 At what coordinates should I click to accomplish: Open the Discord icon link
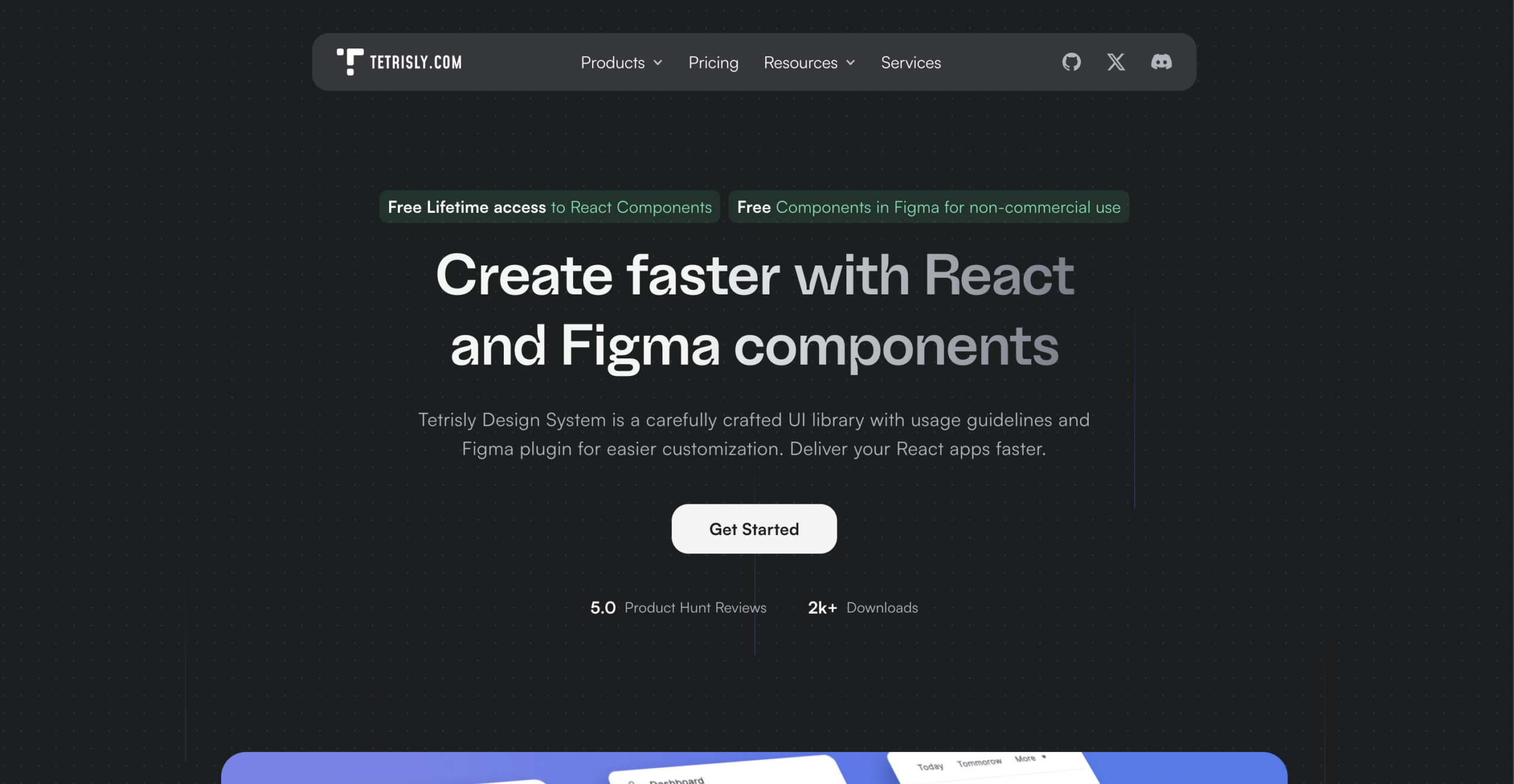[1161, 61]
